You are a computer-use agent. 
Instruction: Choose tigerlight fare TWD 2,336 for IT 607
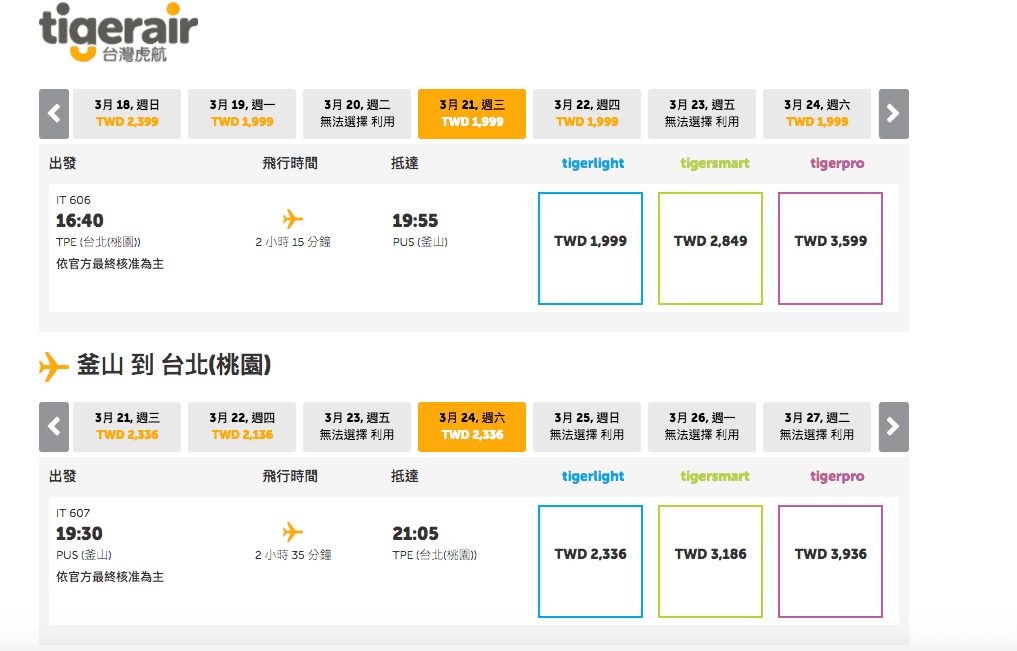click(590, 561)
